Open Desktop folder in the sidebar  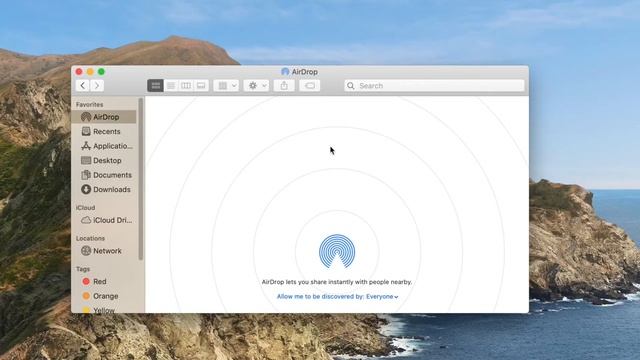[x=104, y=160]
